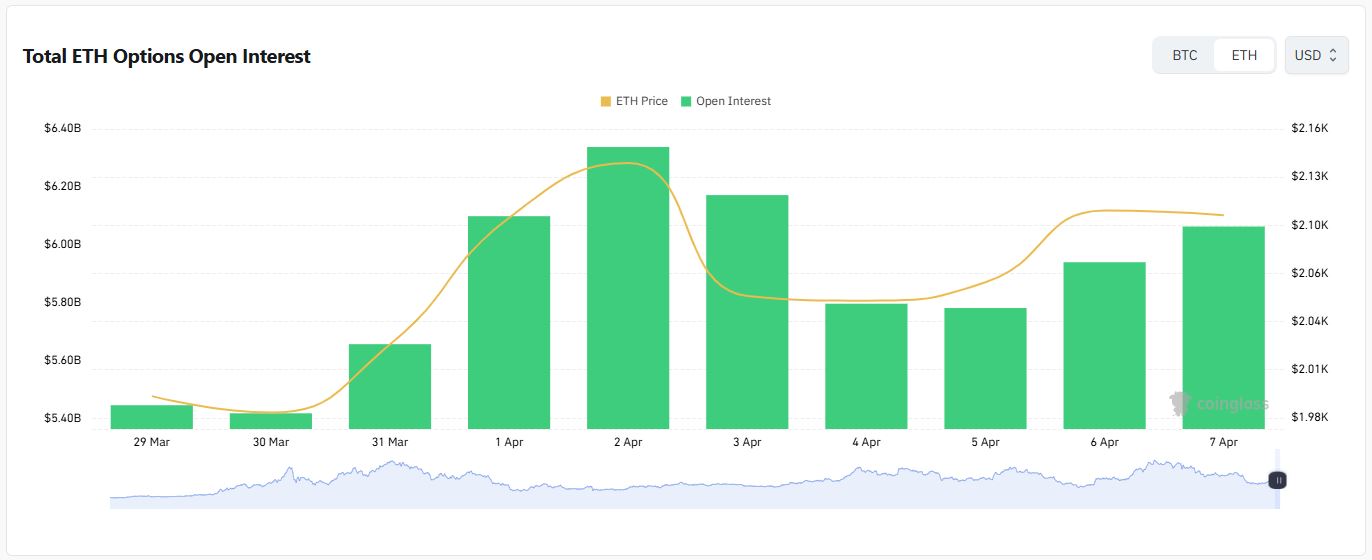
Task: Click the 4 Apr open interest bar
Action: (x=866, y=366)
